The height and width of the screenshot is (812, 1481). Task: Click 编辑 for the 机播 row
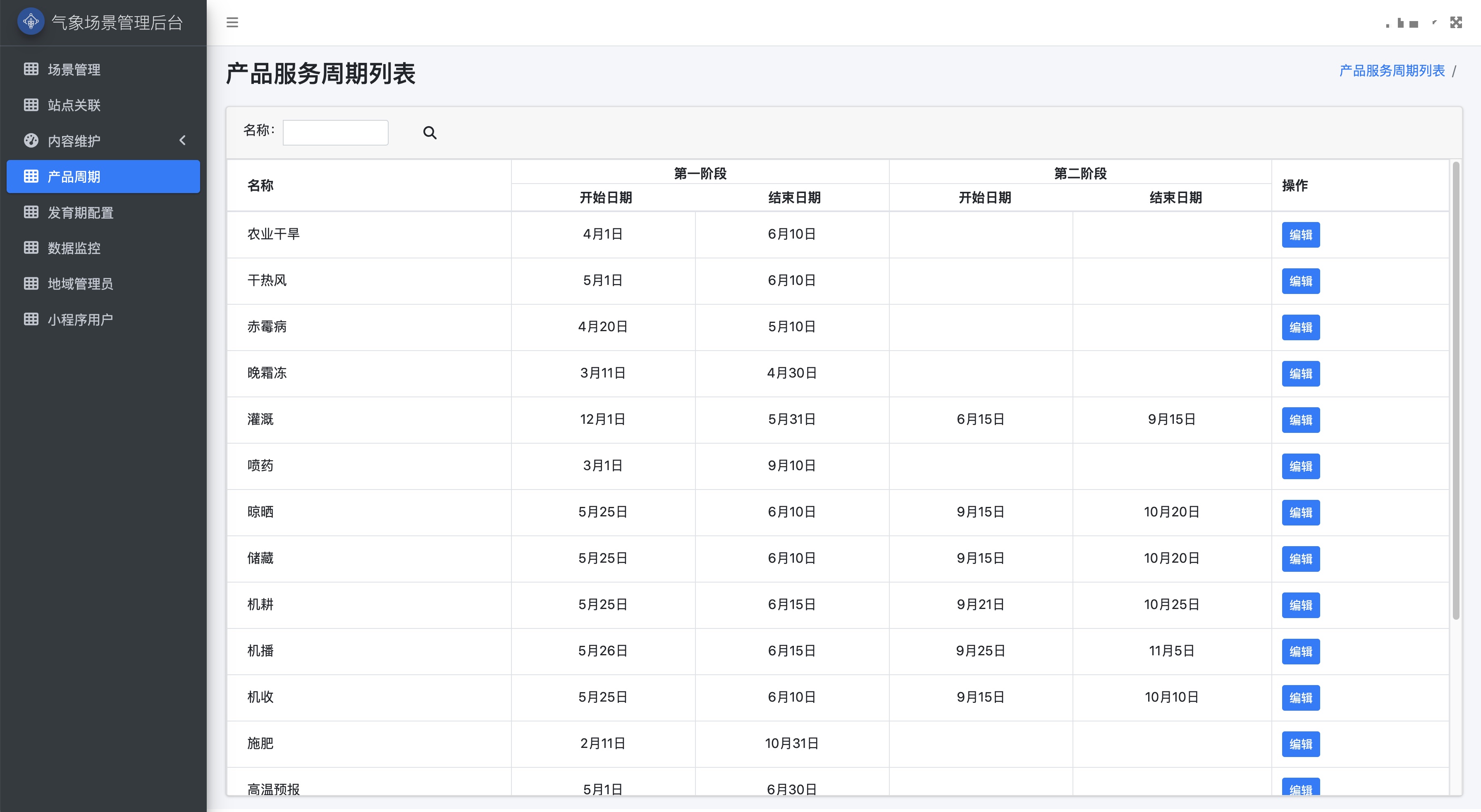pos(1300,652)
